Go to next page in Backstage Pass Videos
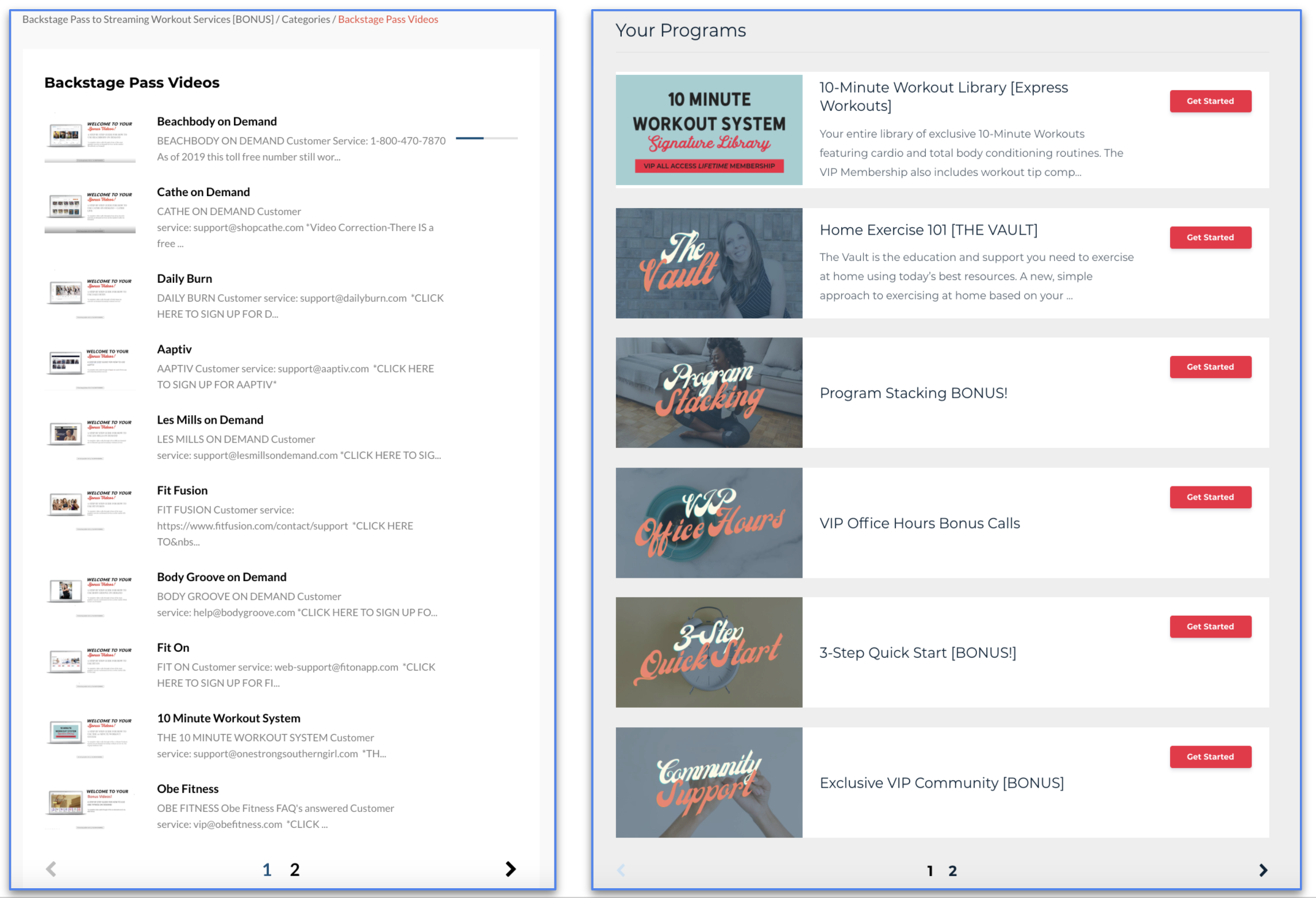 click(510, 869)
